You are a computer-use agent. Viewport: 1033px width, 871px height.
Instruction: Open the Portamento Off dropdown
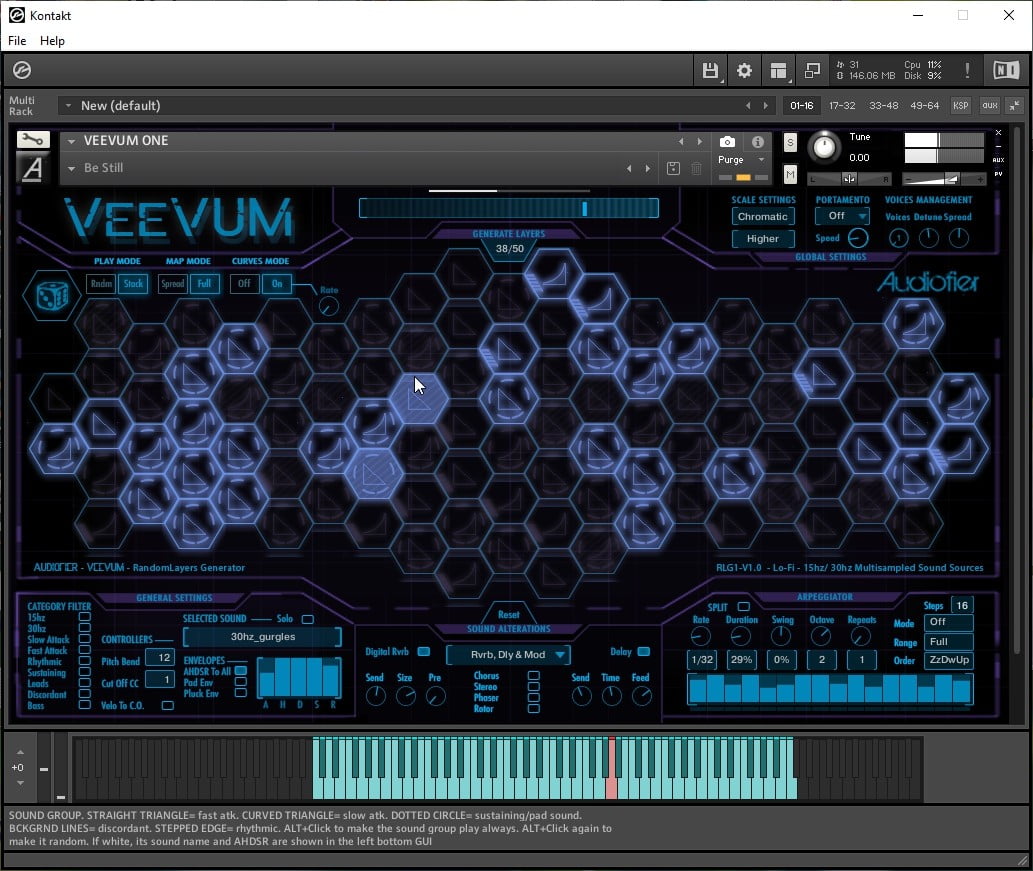[843, 216]
